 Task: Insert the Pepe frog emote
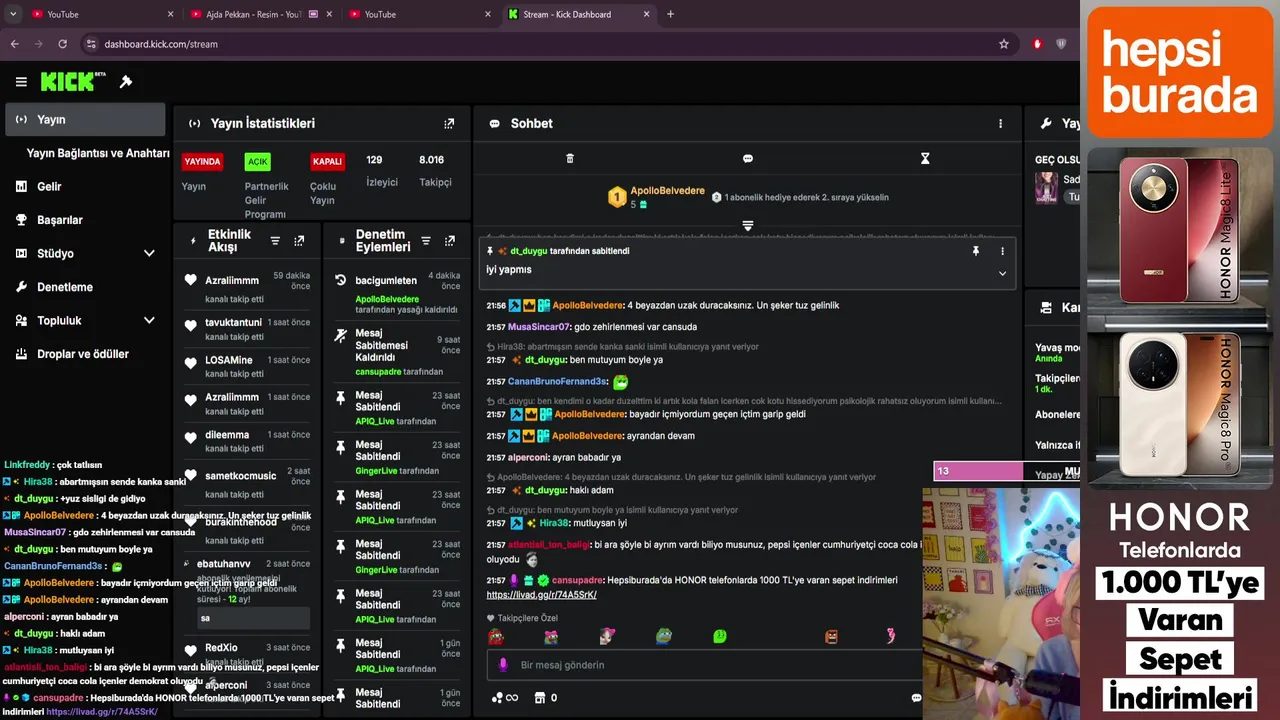pyautogui.click(x=663, y=636)
